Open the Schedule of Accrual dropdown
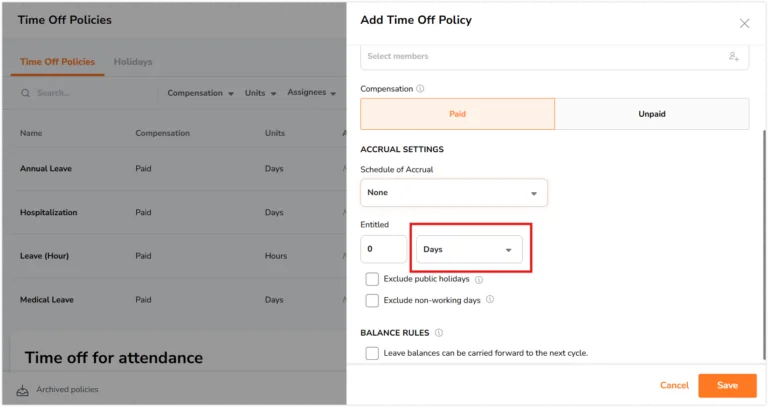Screen dimensions: 768x407 click(454, 192)
